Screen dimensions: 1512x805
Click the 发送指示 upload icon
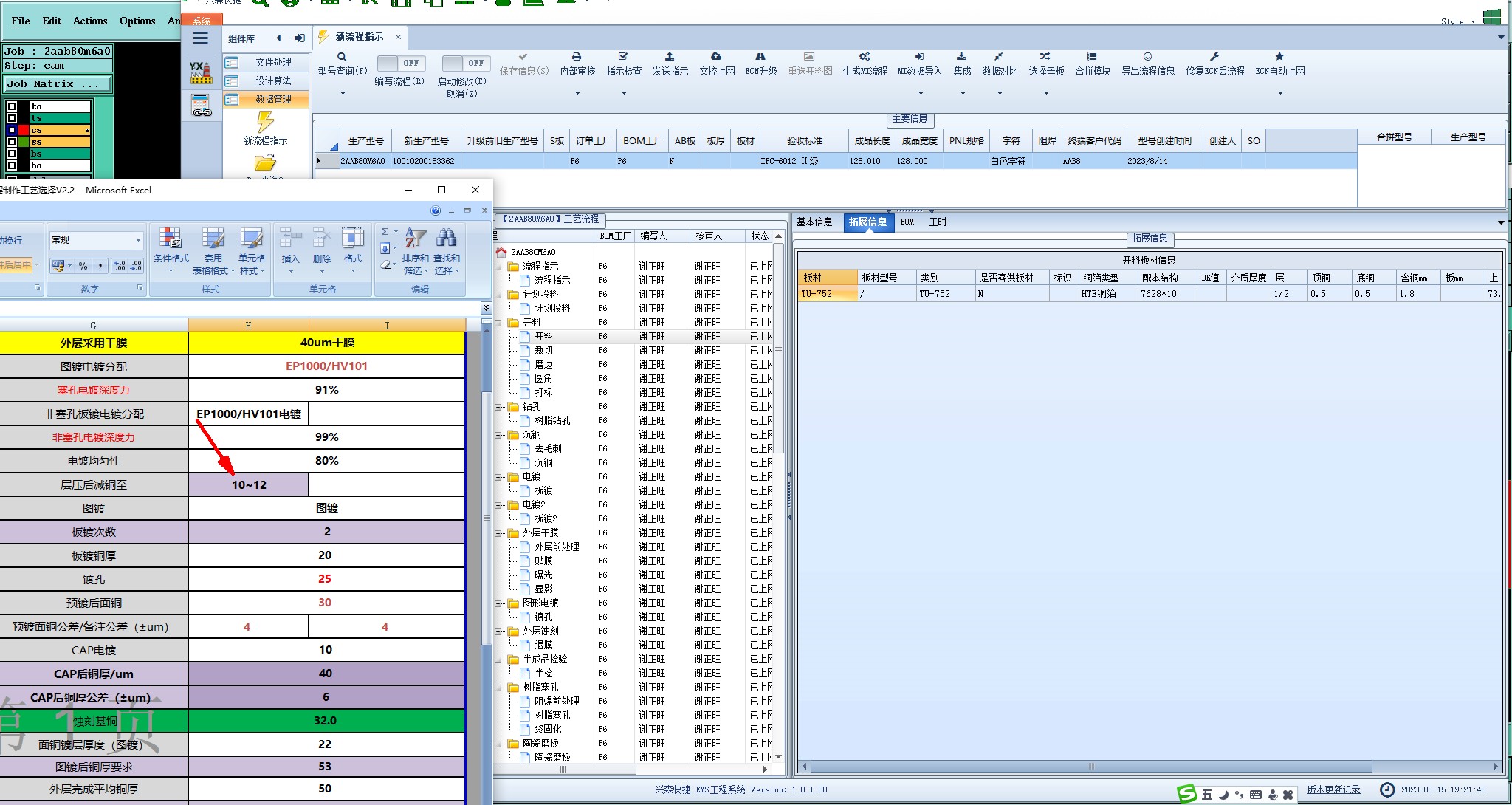point(670,57)
